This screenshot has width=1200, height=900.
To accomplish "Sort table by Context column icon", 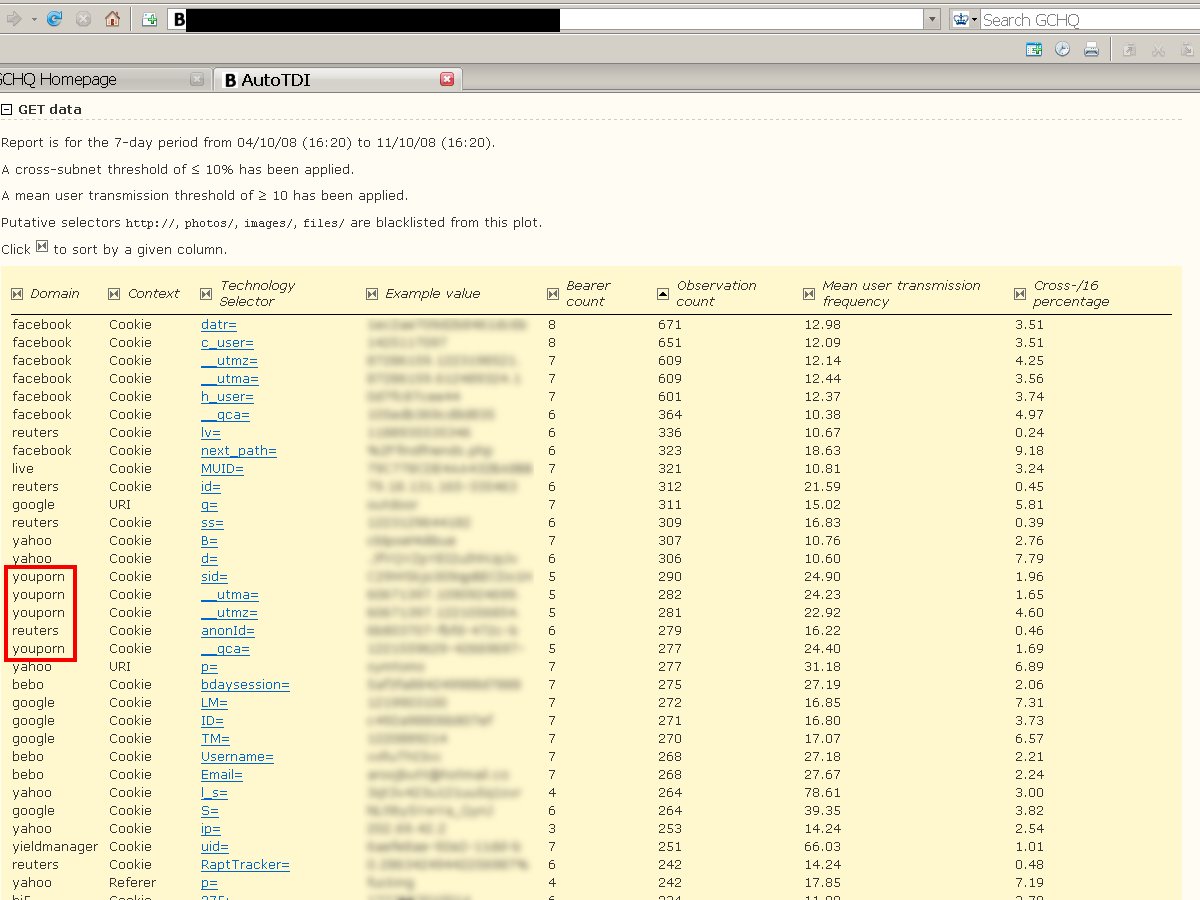I will (114, 294).
